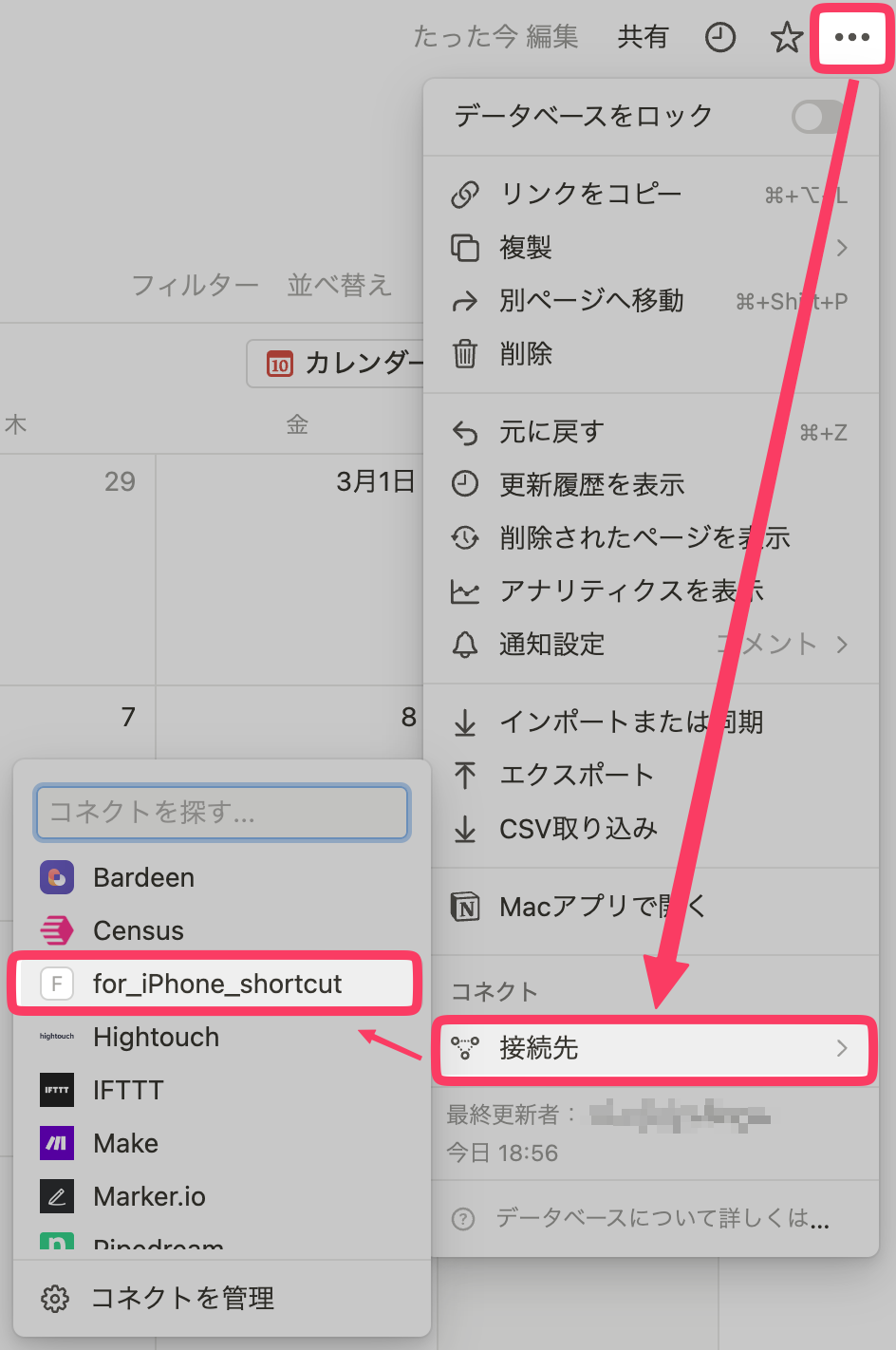
Task: Select for_iPhone_shortcut connection
Action: click(x=216, y=984)
